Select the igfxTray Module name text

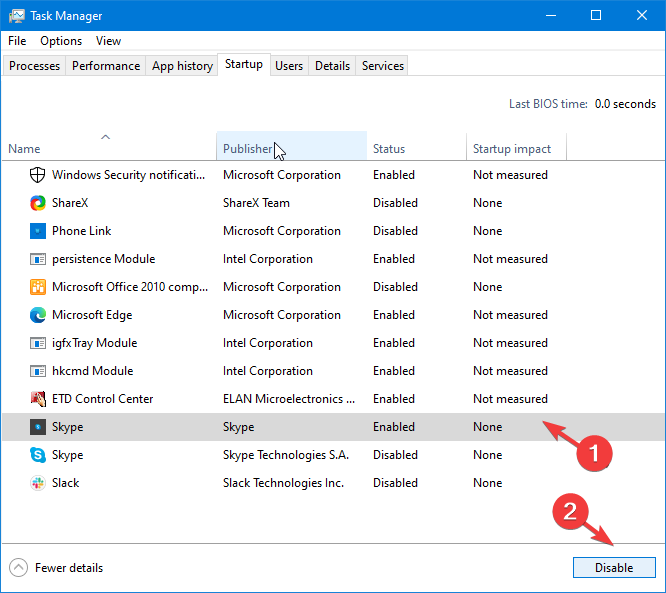95,343
